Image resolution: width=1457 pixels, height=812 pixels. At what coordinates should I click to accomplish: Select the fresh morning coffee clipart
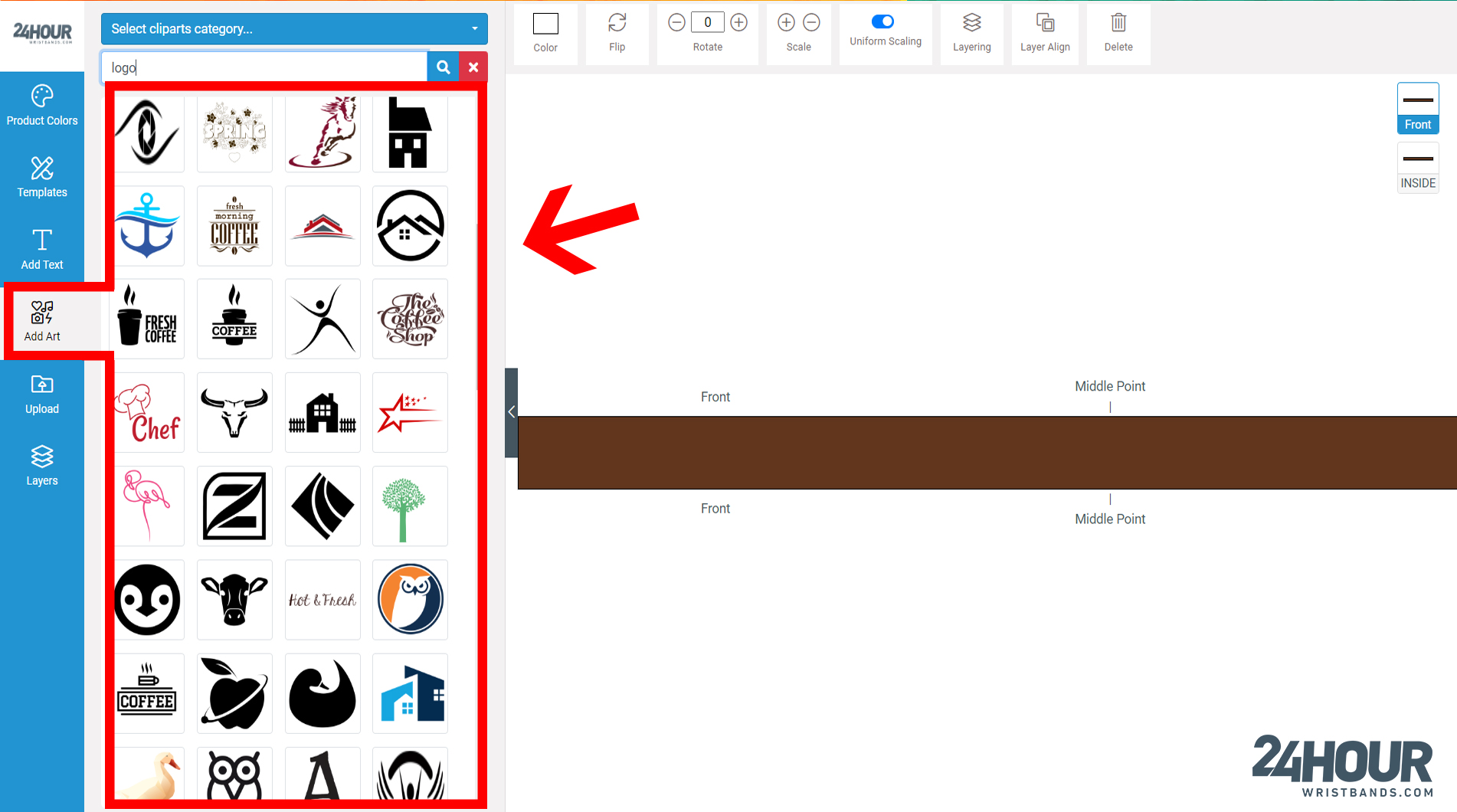coord(234,226)
